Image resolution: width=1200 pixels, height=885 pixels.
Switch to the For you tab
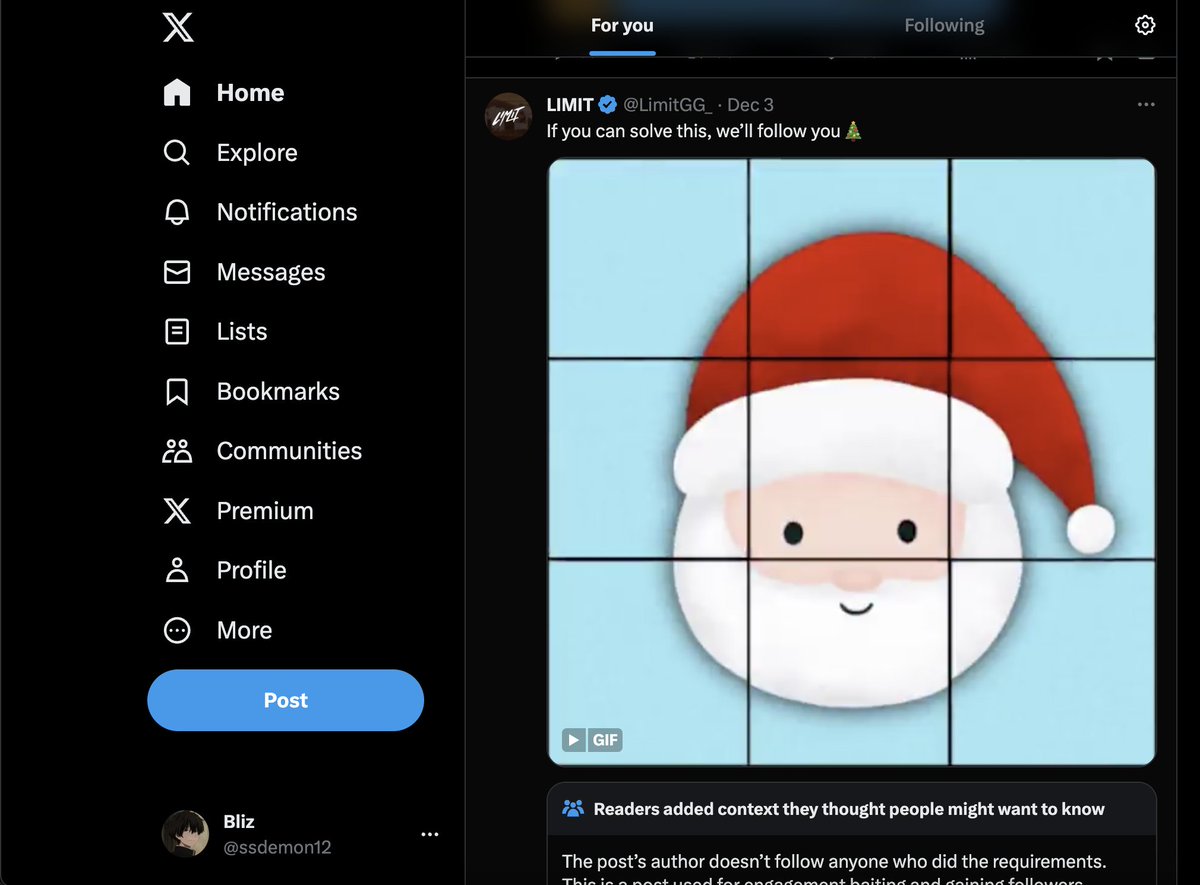coord(622,25)
